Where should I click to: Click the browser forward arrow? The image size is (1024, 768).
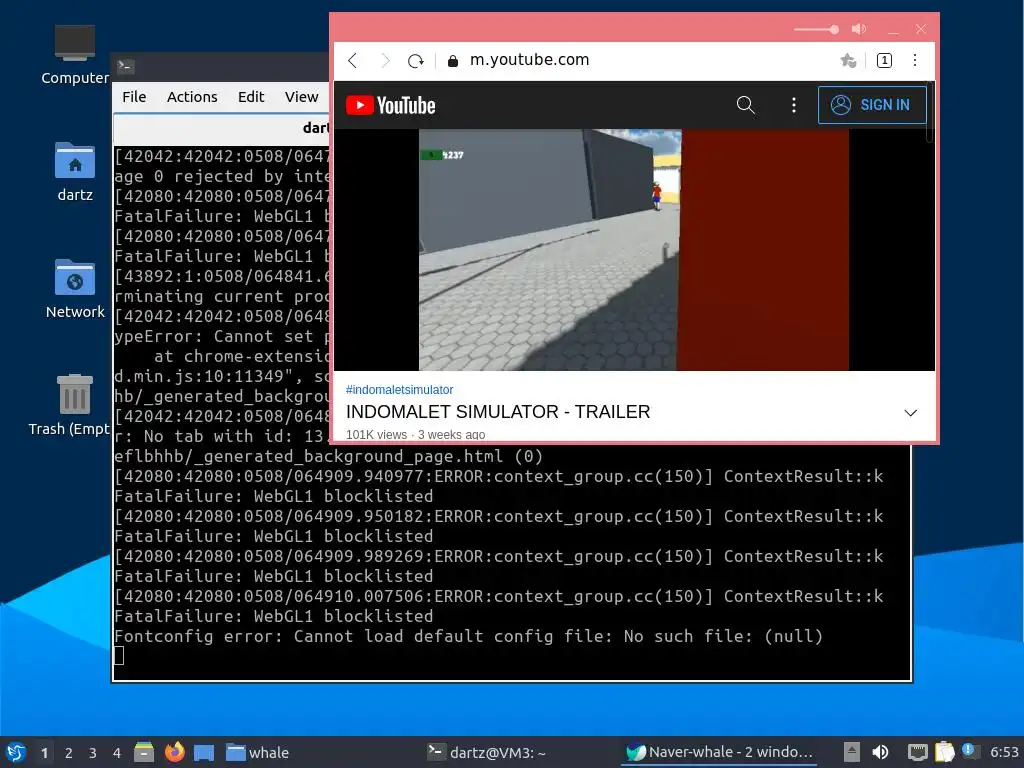pyautogui.click(x=385, y=61)
